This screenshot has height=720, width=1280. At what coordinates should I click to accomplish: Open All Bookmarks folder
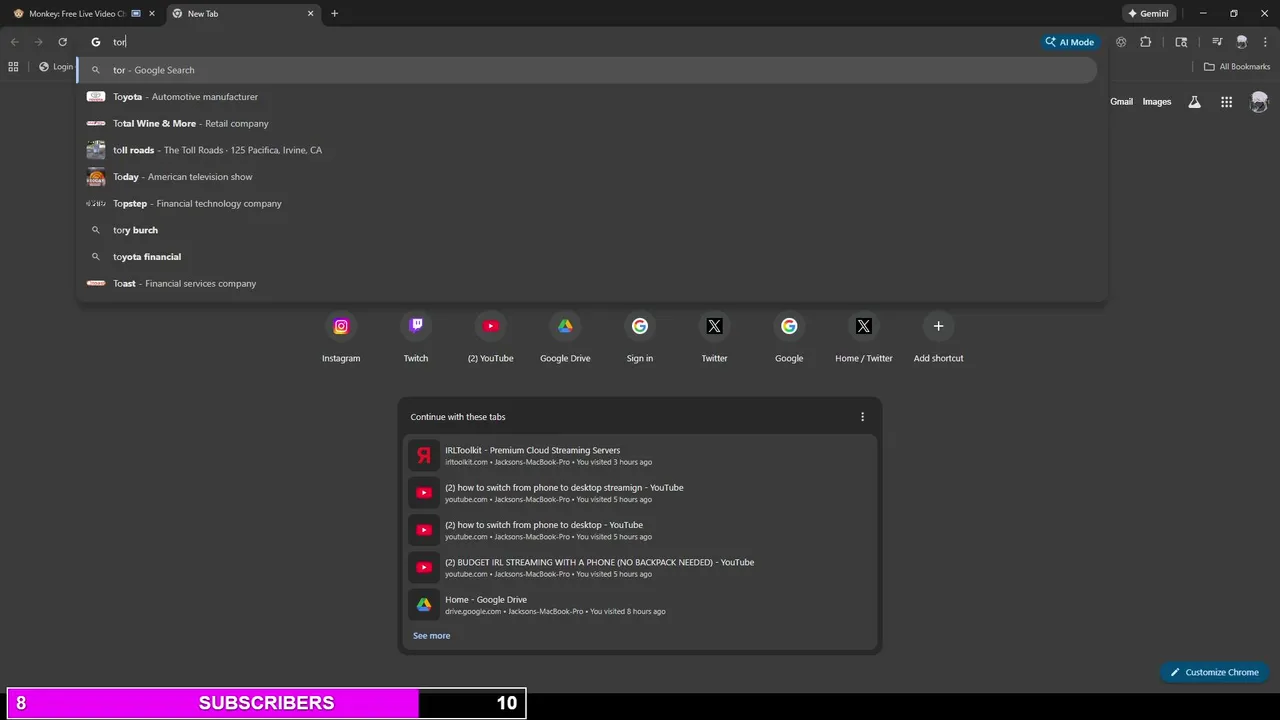coord(1237,67)
